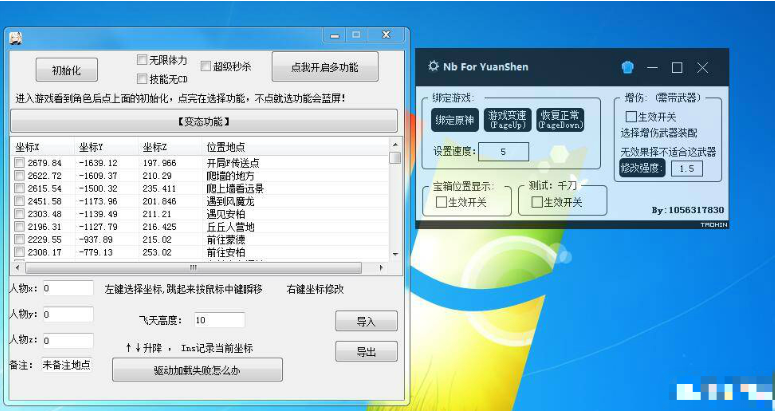The width and height of the screenshot is (775, 411).
Task: Minimize the left coordinate tool window
Action: (x=335, y=35)
